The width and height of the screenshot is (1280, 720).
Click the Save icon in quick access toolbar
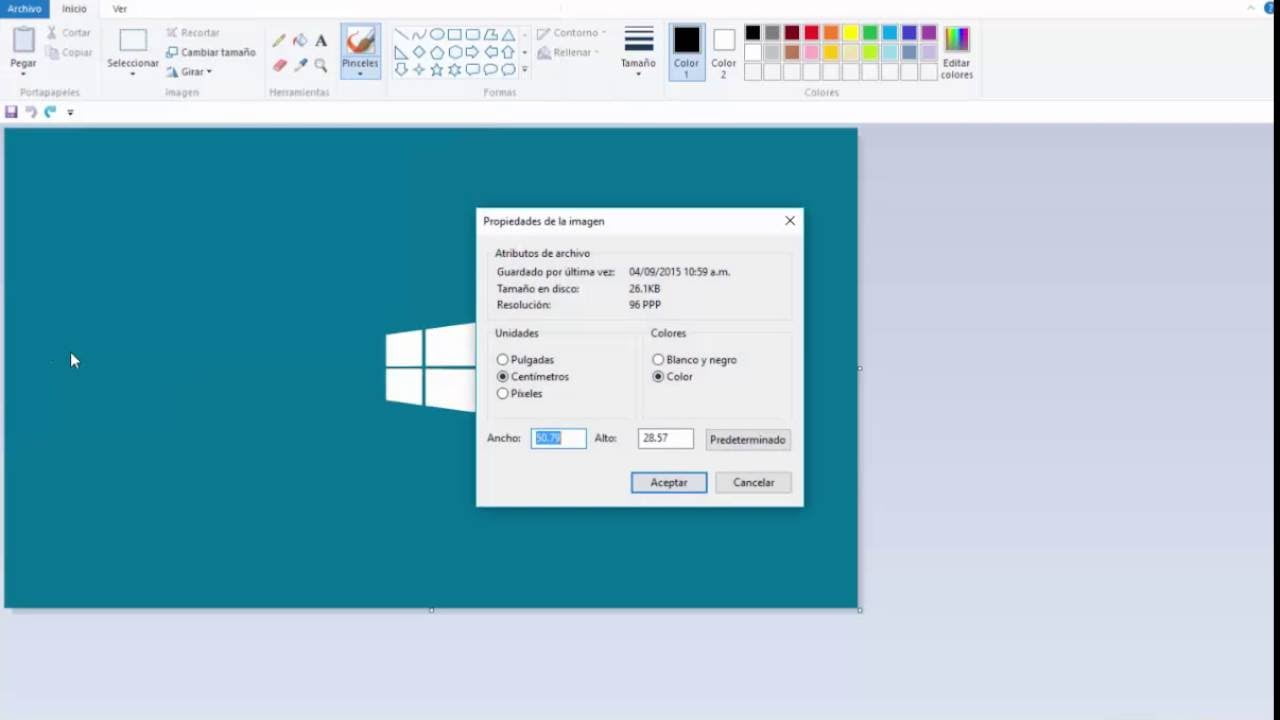point(11,112)
